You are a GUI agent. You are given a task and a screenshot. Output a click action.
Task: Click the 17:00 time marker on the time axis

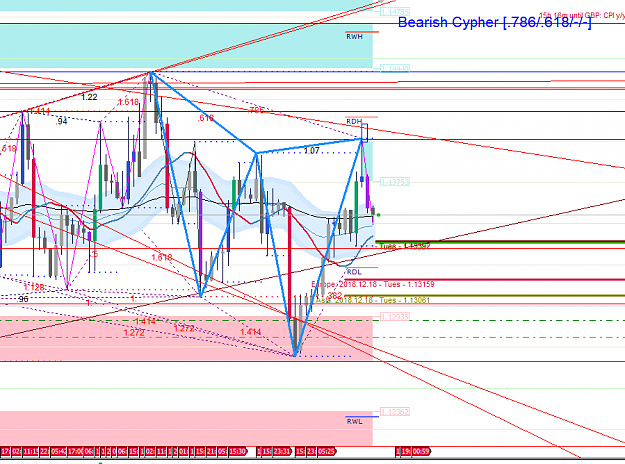(x=75, y=452)
